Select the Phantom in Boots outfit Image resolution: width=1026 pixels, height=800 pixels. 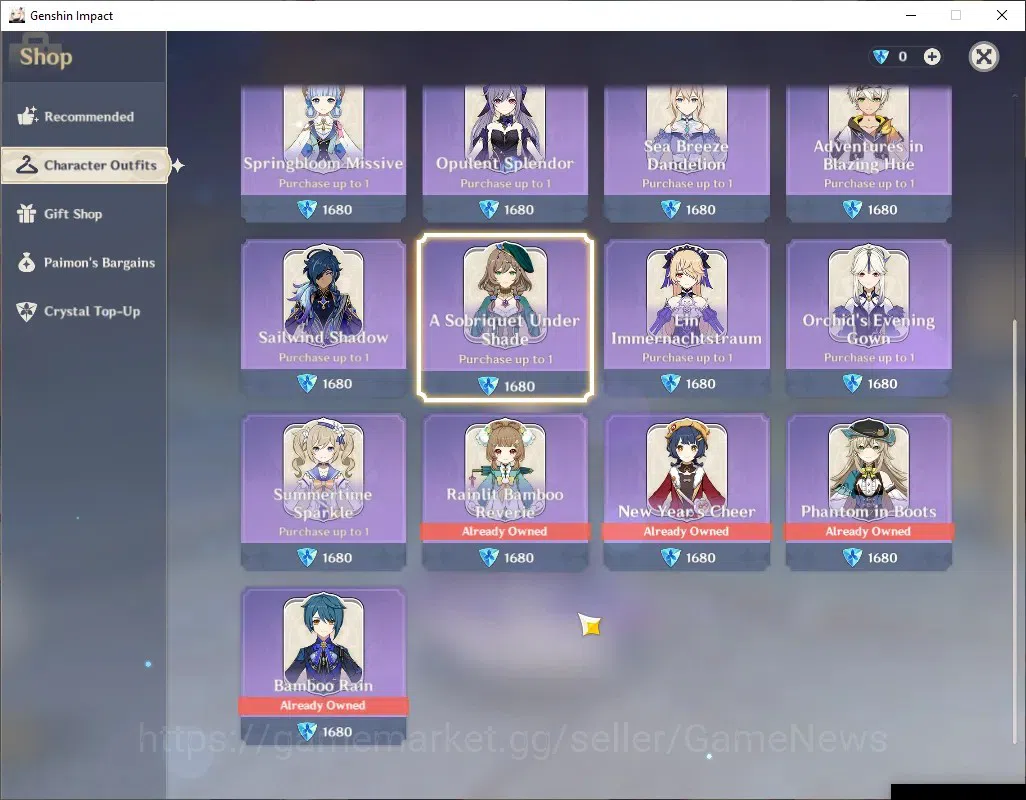click(x=868, y=492)
